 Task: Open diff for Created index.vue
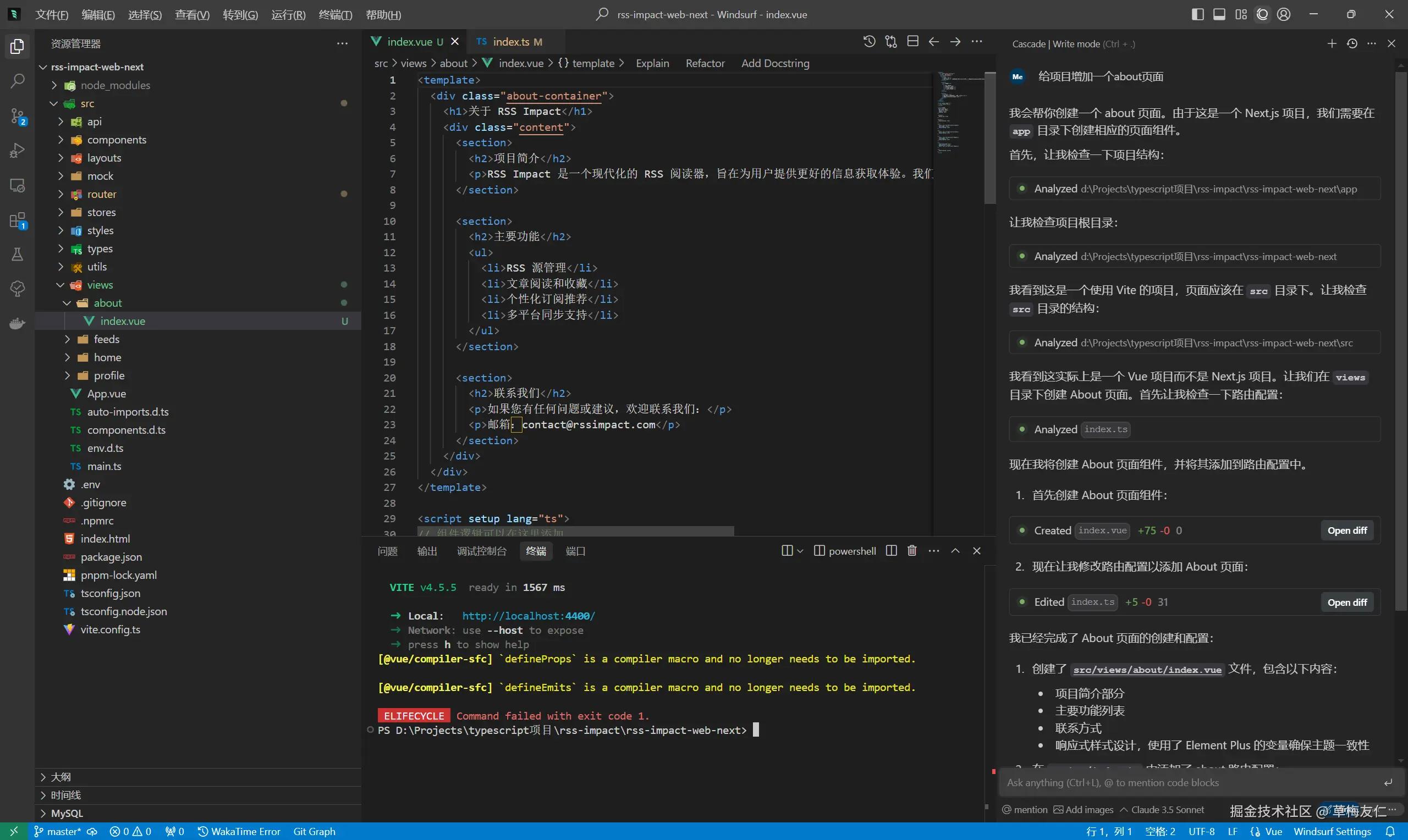1347,530
